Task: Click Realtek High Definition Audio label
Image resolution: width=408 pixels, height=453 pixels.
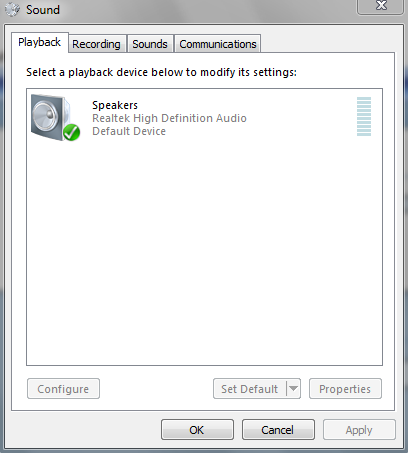Action: [x=169, y=118]
